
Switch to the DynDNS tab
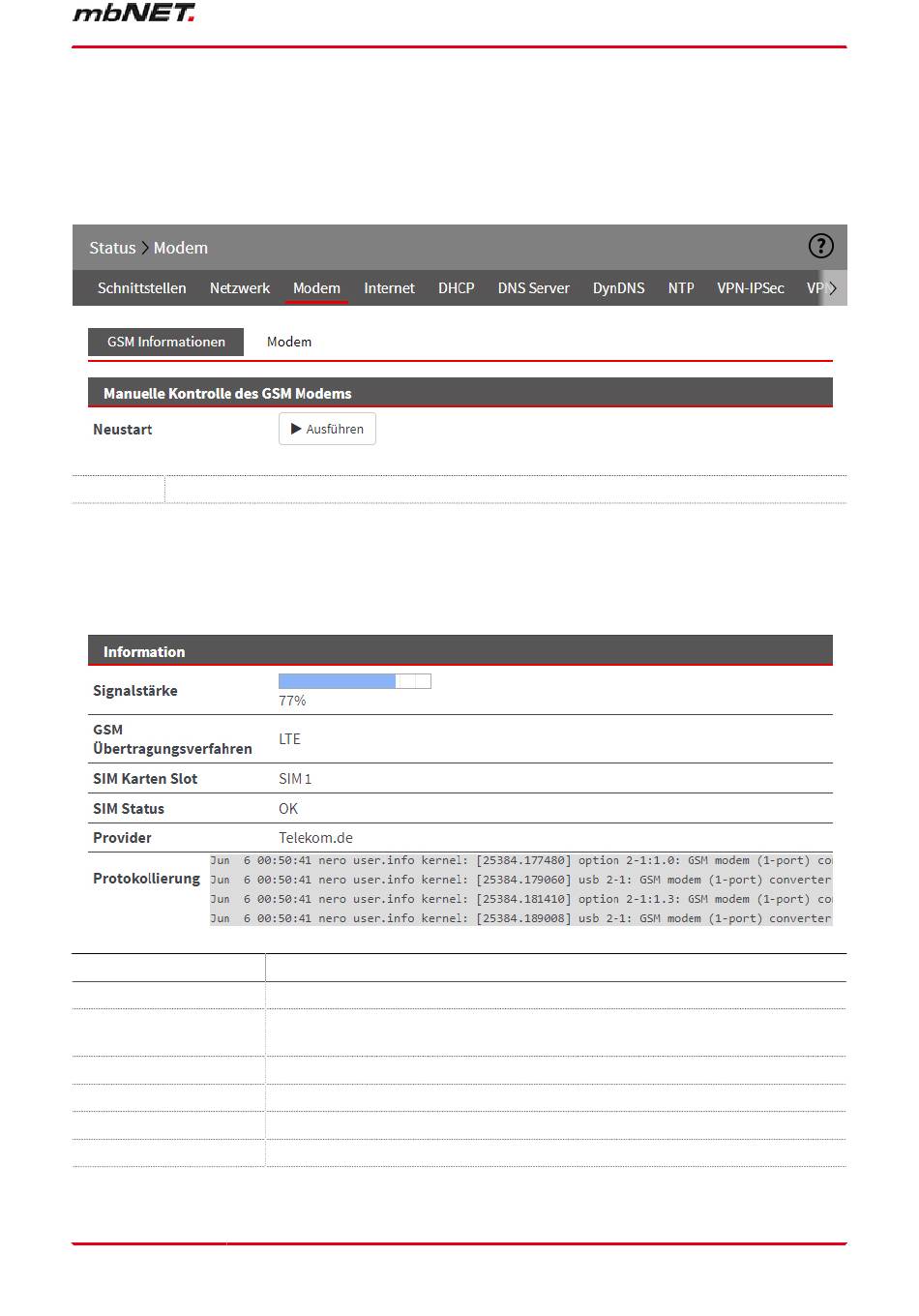pyautogui.click(x=619, y=288)
